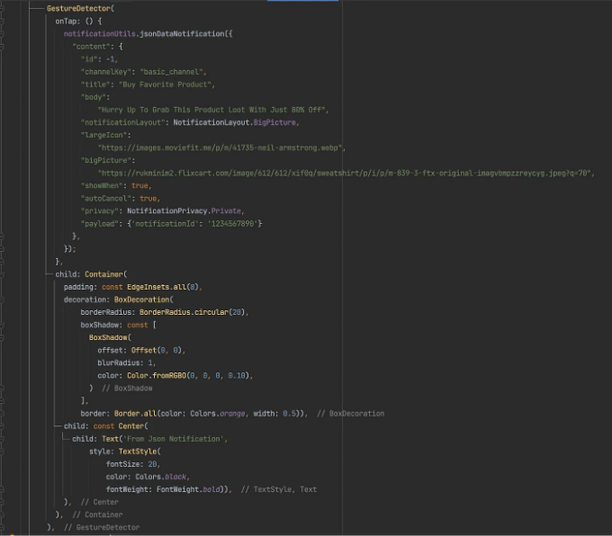Click the // BoxShadow closing hint

(x=127, y=388)
